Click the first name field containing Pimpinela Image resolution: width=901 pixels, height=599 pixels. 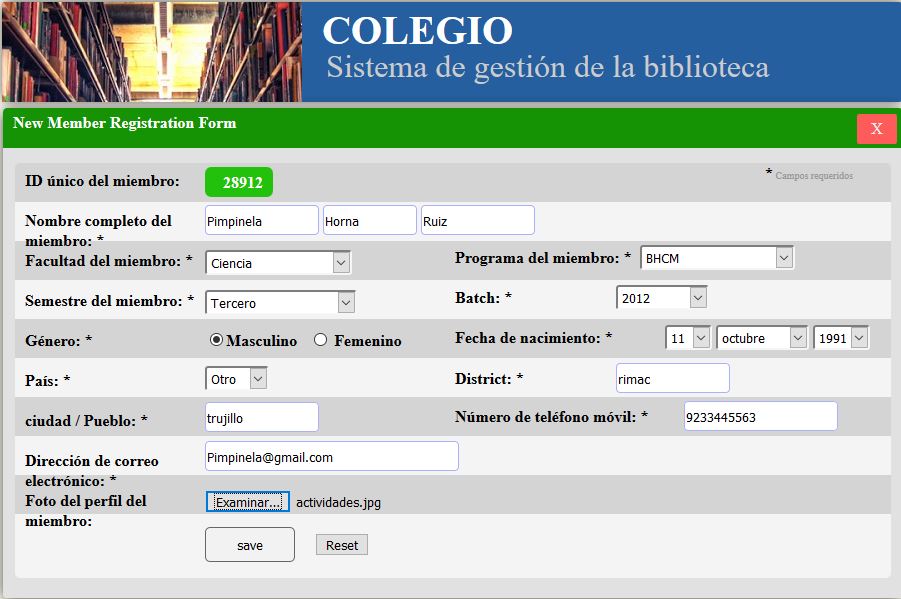(261, 219)
